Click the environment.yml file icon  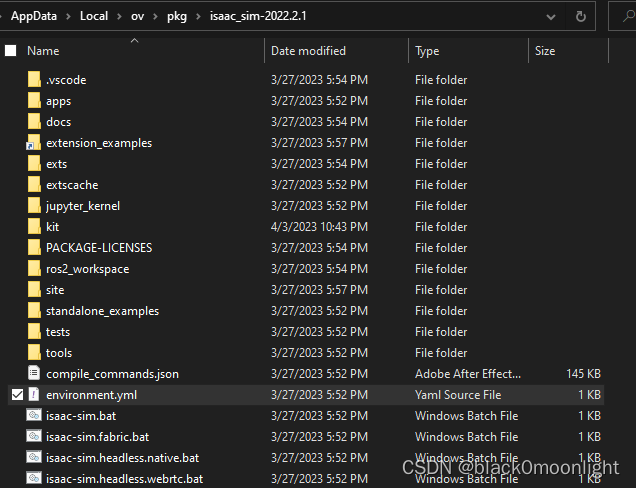point(34,394)
